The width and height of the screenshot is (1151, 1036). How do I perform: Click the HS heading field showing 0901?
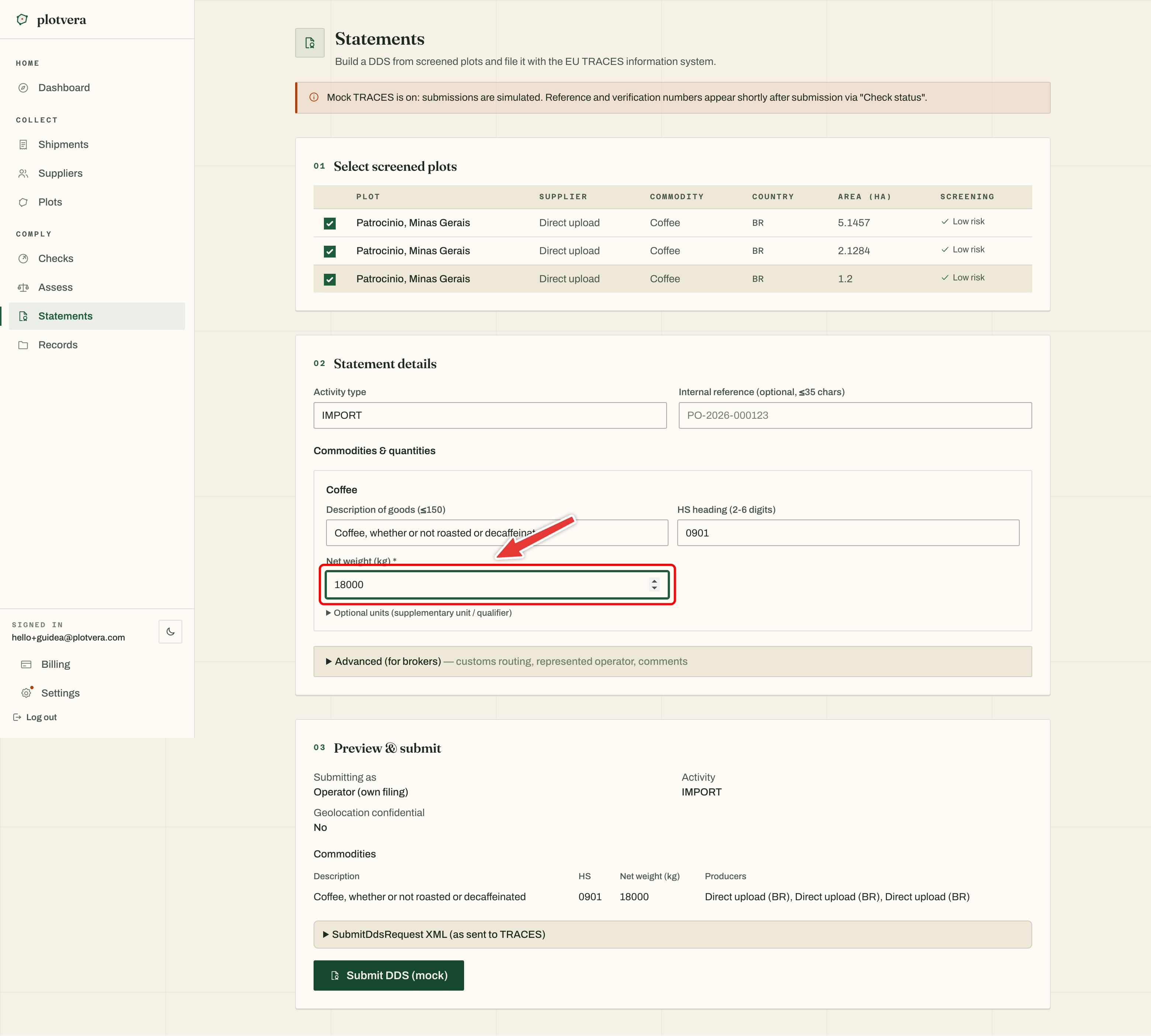point(848,533)
